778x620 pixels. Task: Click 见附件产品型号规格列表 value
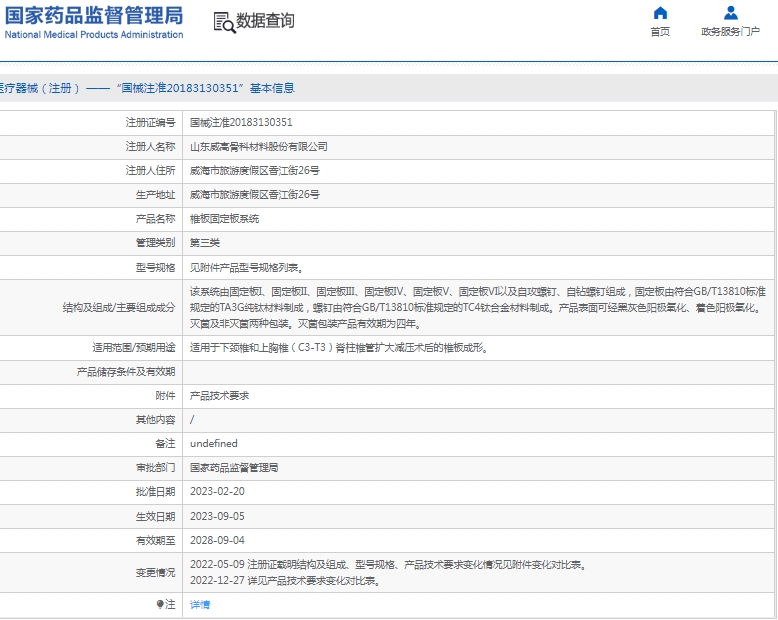point(247,268)
